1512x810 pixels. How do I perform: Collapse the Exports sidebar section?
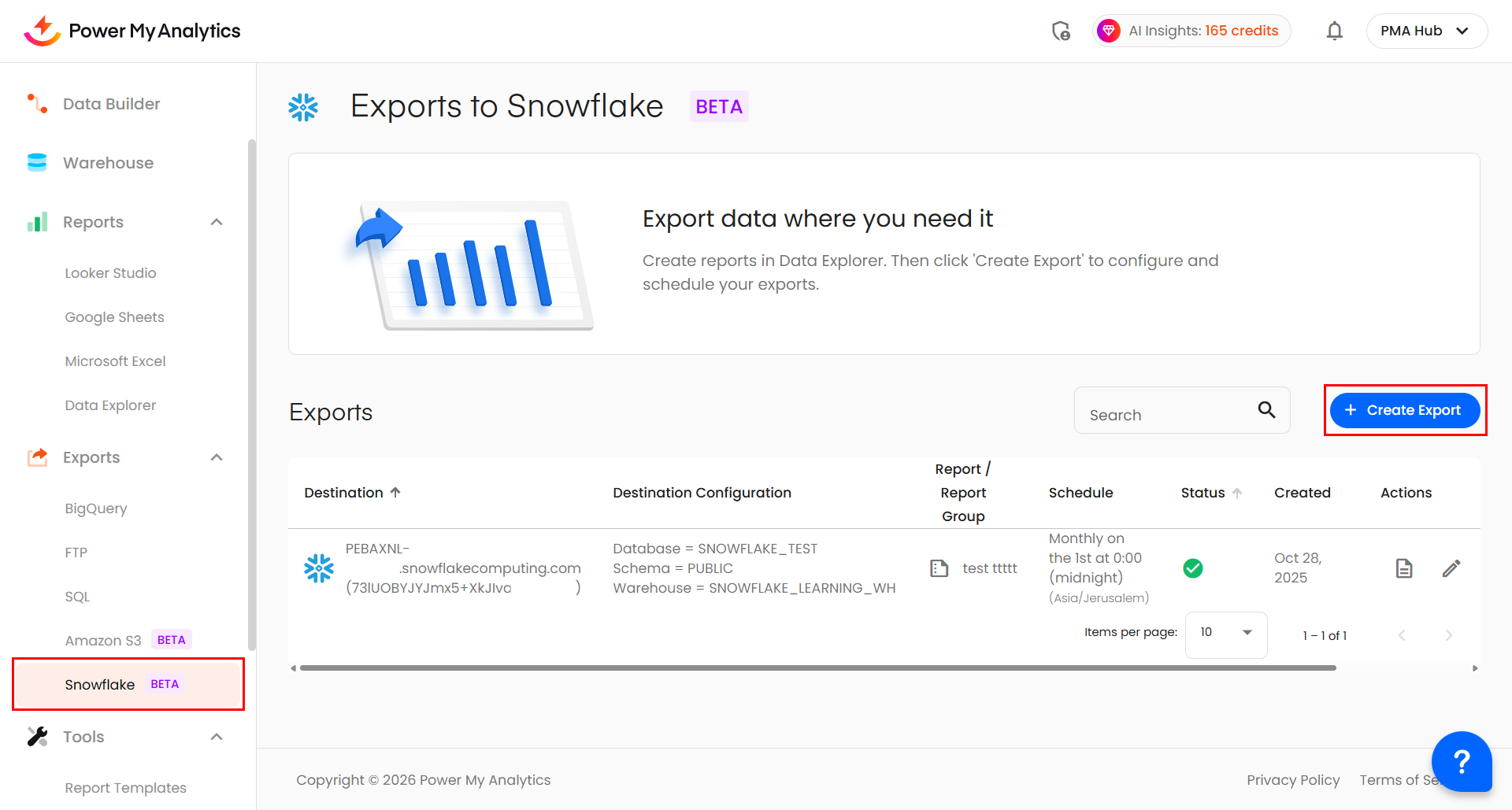(217, 457)
